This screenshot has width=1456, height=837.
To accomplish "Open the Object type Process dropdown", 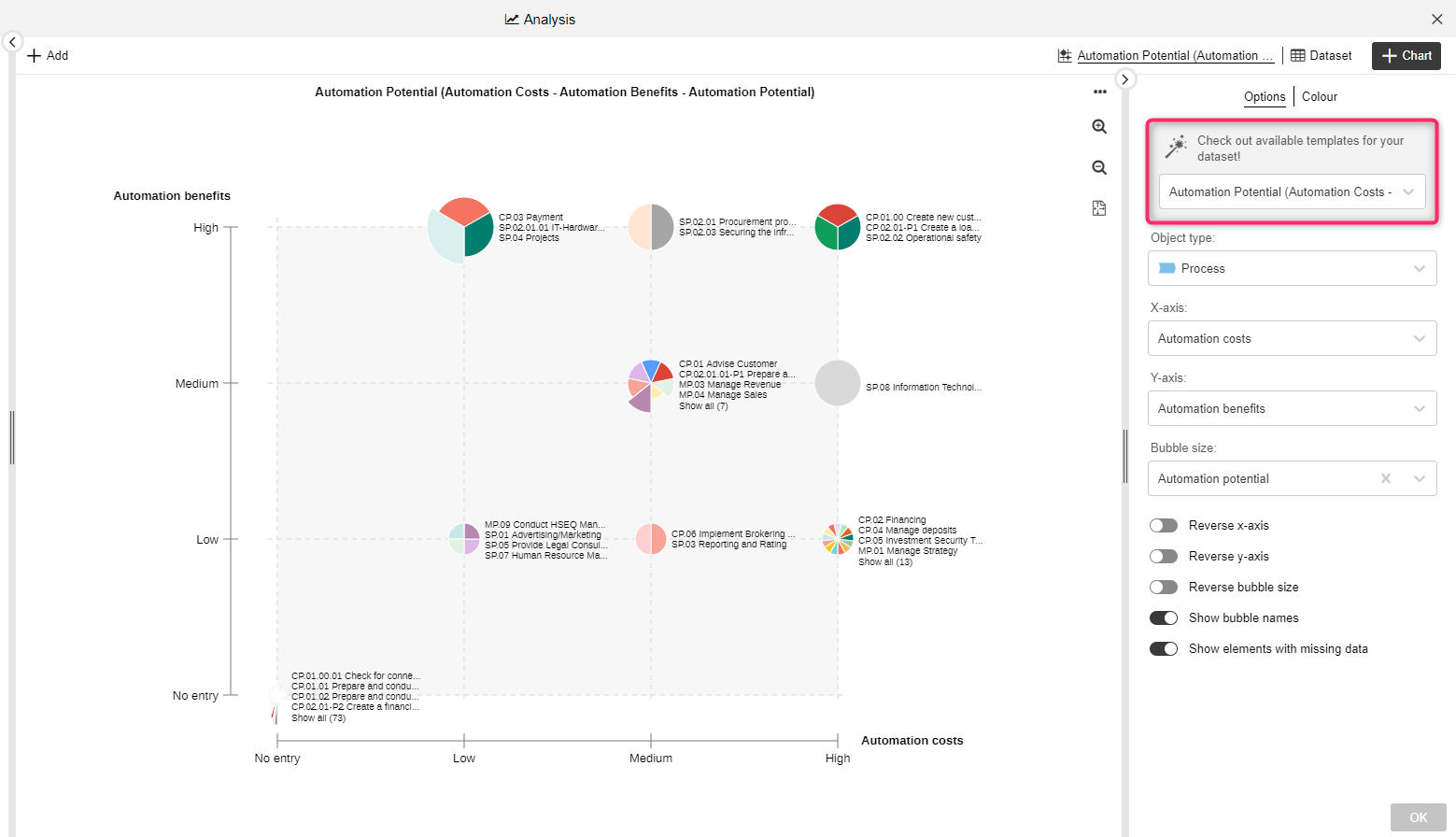I will point(1292,268).
